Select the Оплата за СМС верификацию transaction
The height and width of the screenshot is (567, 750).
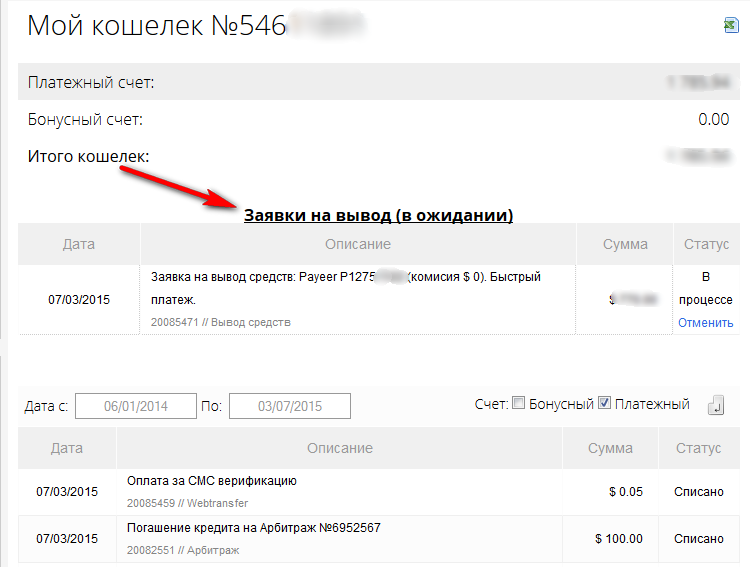coord(212,481)
